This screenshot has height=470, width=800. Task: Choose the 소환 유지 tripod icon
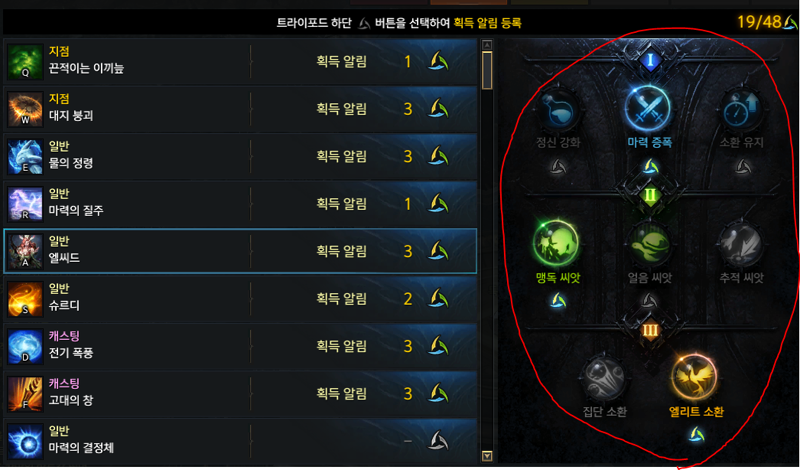point(741,109)
